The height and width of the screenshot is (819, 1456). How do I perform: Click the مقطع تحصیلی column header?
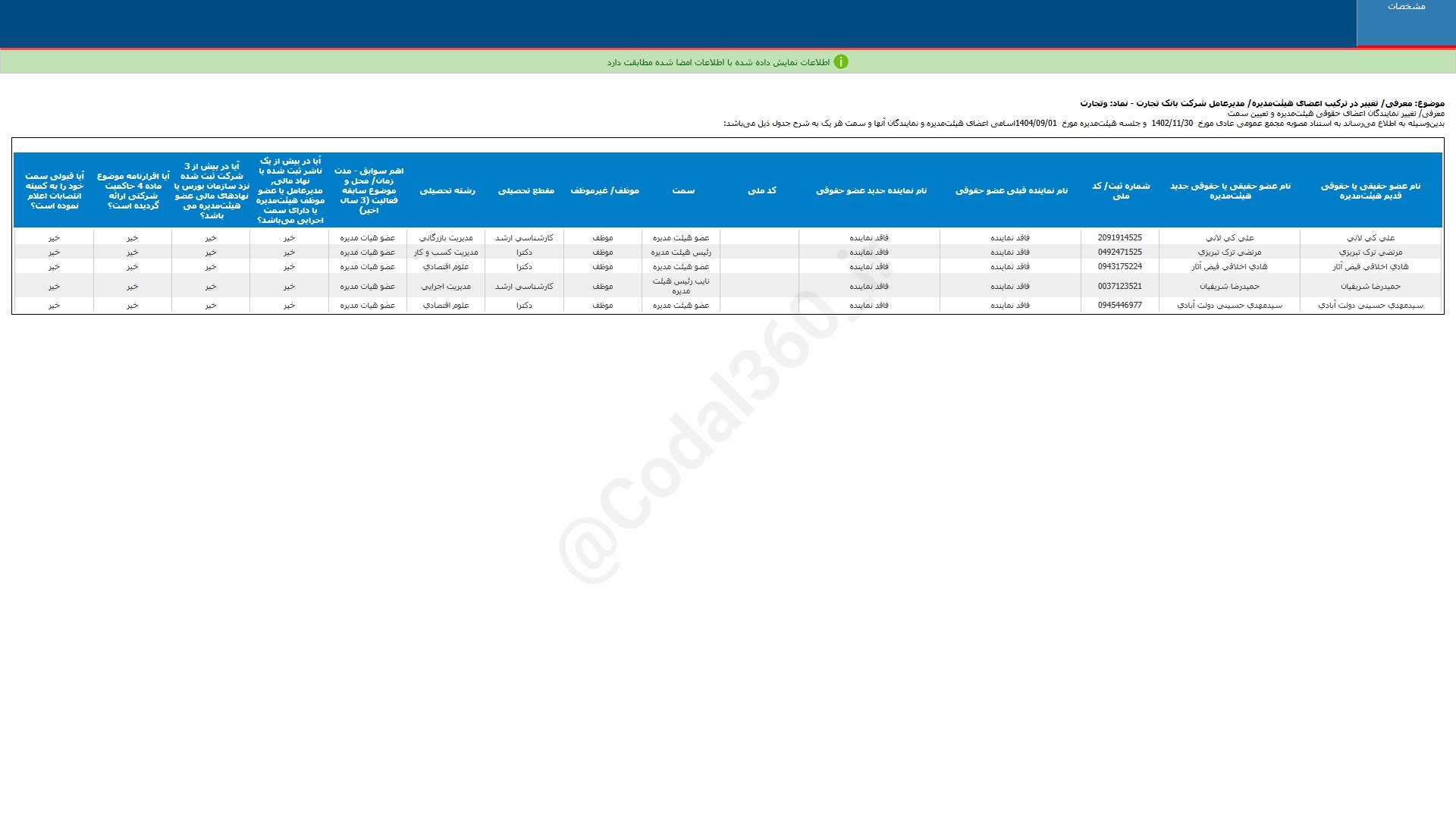(526, 191)
